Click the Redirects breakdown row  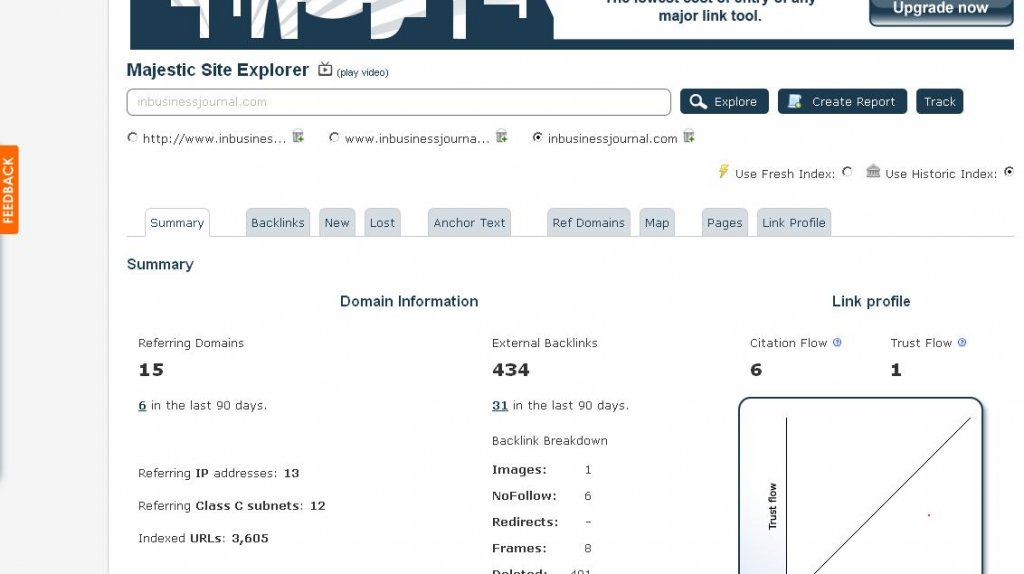pyautogui.click(x=542, y=522)
